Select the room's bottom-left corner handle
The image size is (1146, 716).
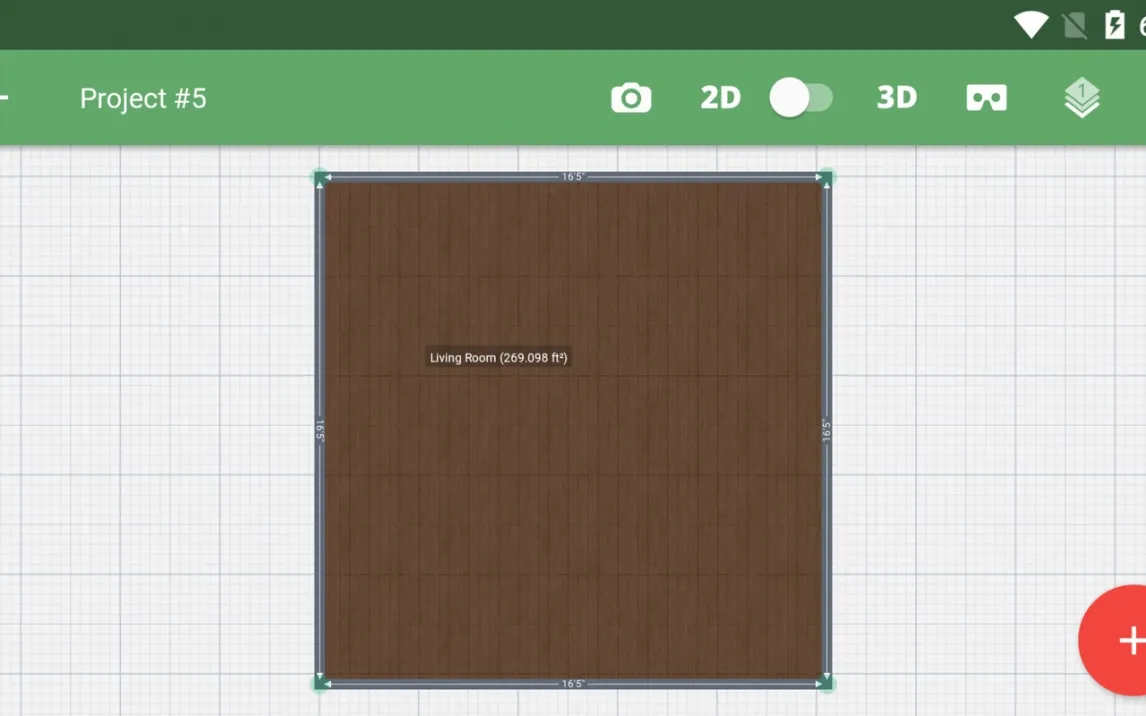tap(320, 684)
